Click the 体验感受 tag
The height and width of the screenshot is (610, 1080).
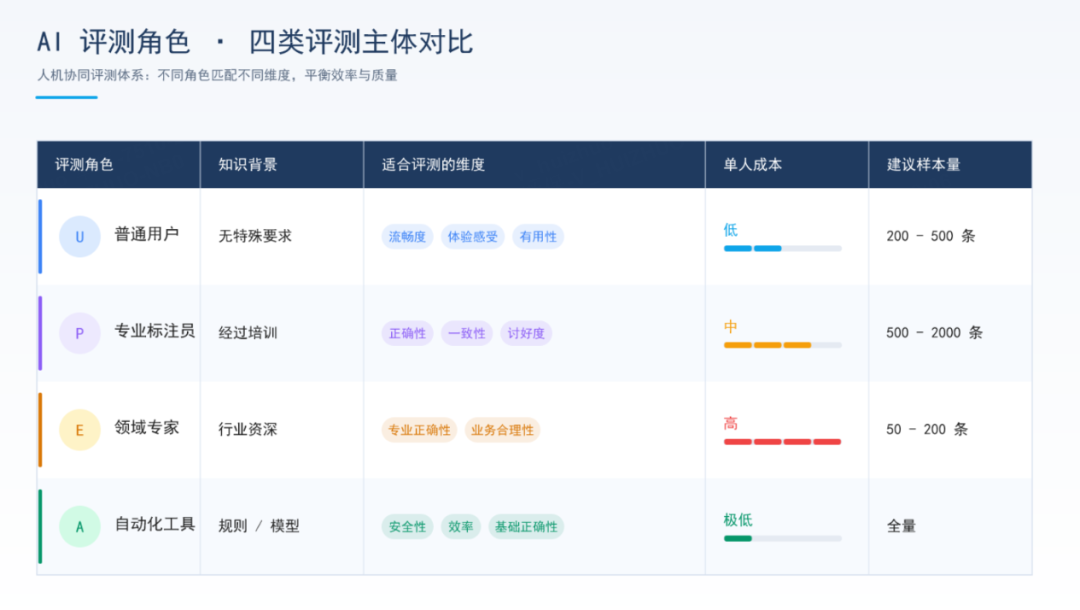(x=472, y=237)
